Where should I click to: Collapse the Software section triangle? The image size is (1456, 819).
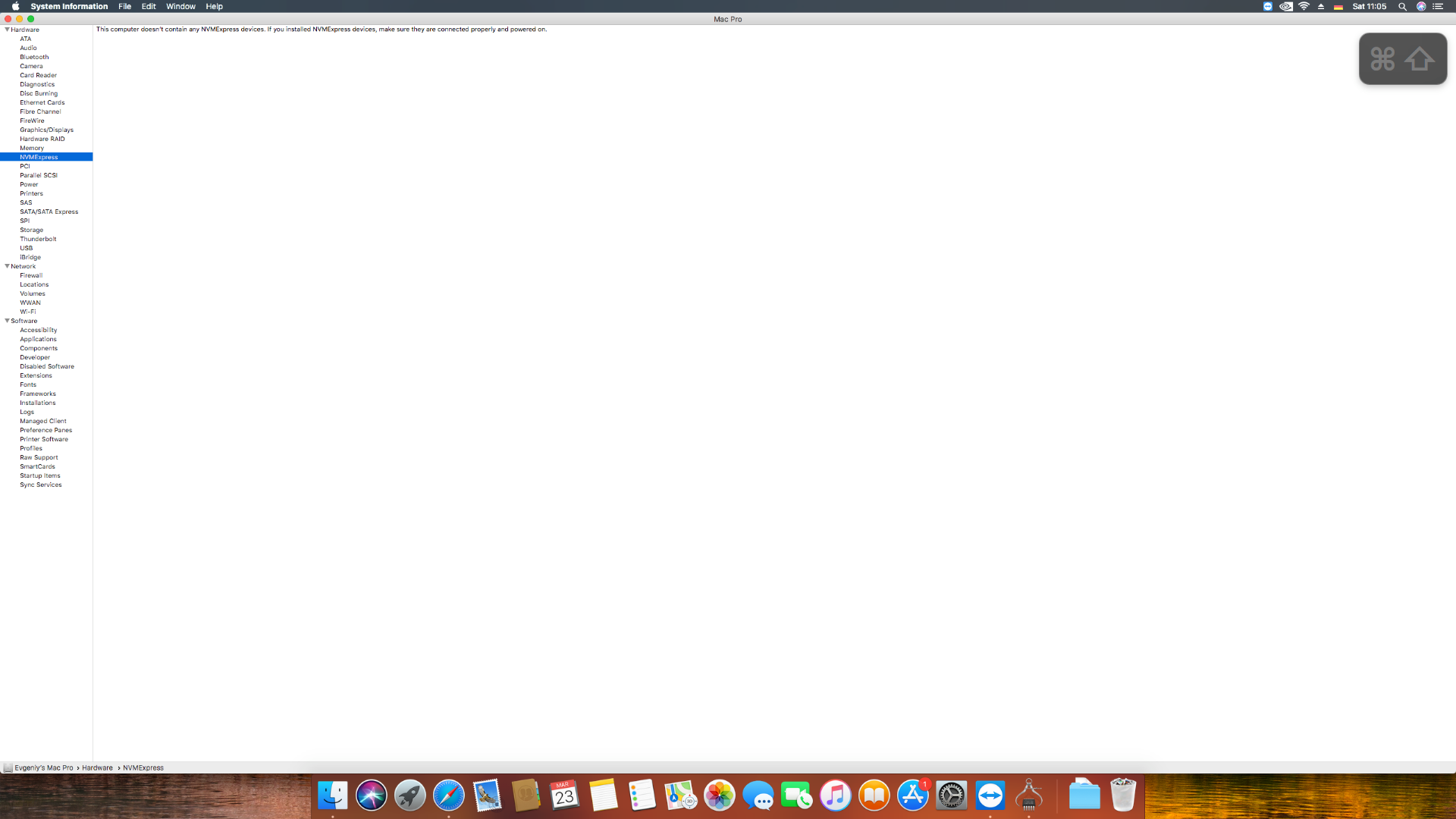coord(7,321)
